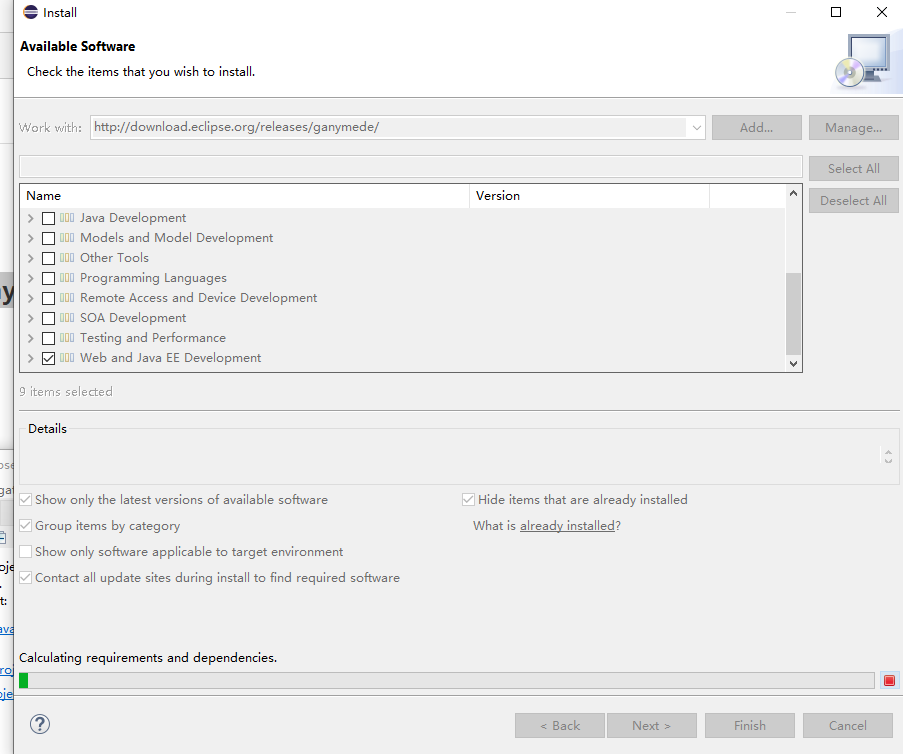903x754 pixels.
Task: Uncheck Web and Java EE Development
Action: coord(48,358)
